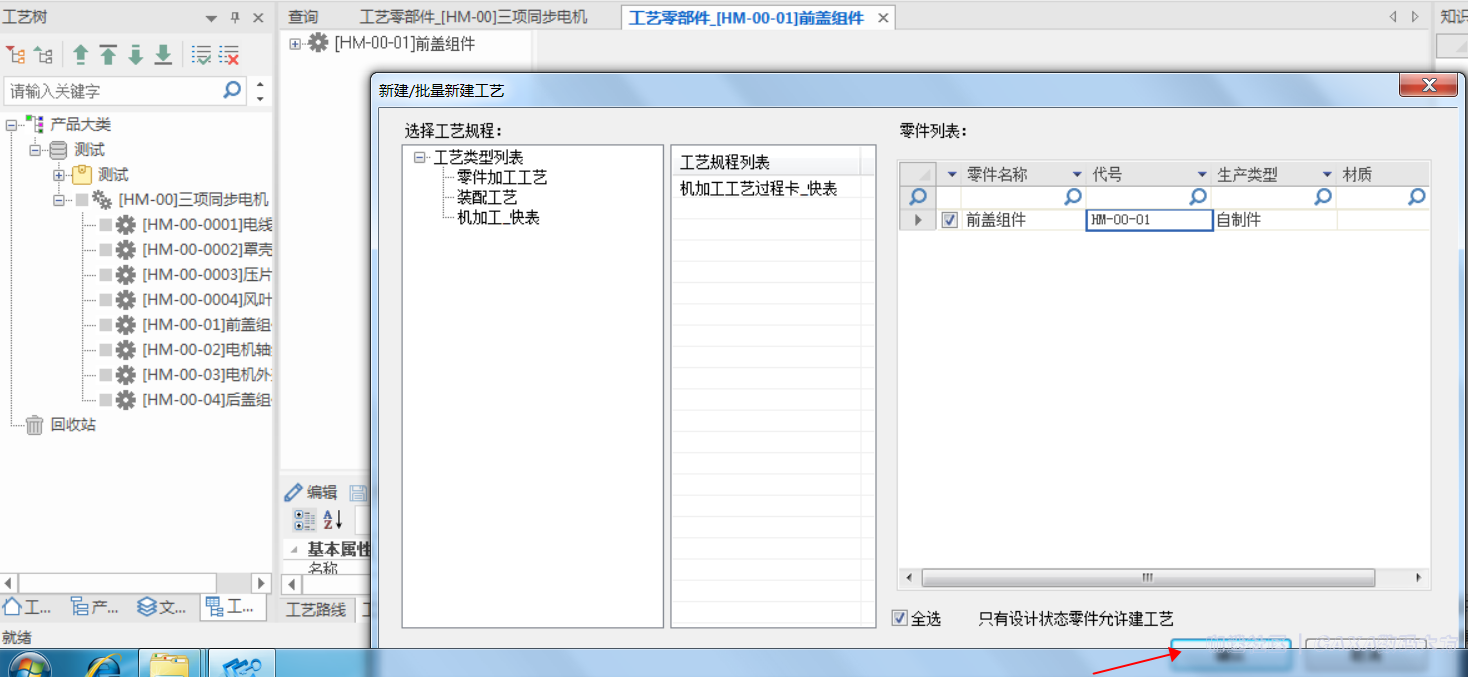
Task: Click the filter magnifier under 生产类型 column
Action: coord(1323,197)
